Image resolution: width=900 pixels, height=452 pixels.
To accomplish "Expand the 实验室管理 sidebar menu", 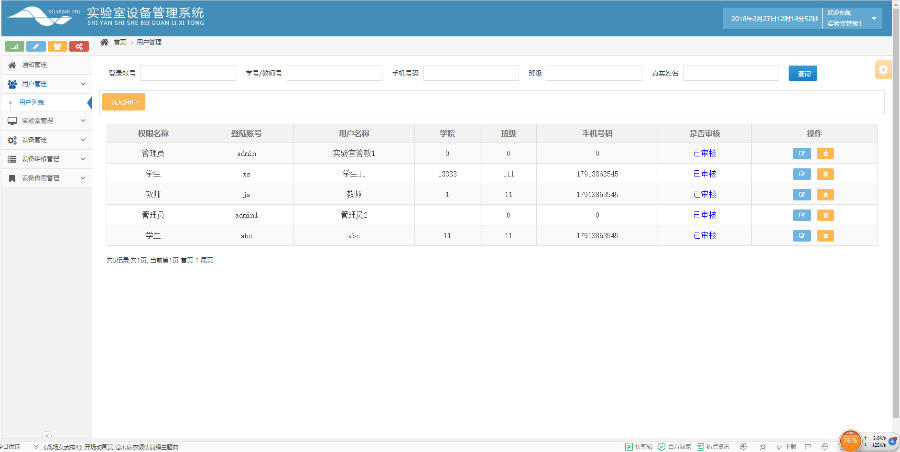I will click(x=45, y=120).
